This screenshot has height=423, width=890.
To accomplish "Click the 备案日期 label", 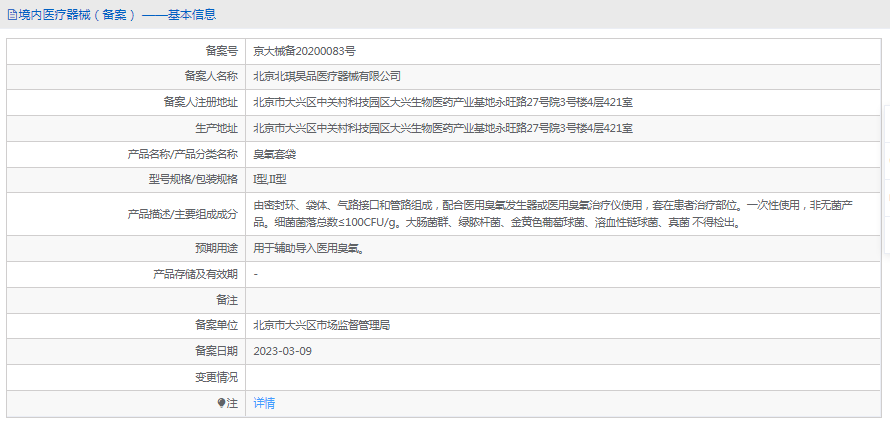I will point(216,351).
